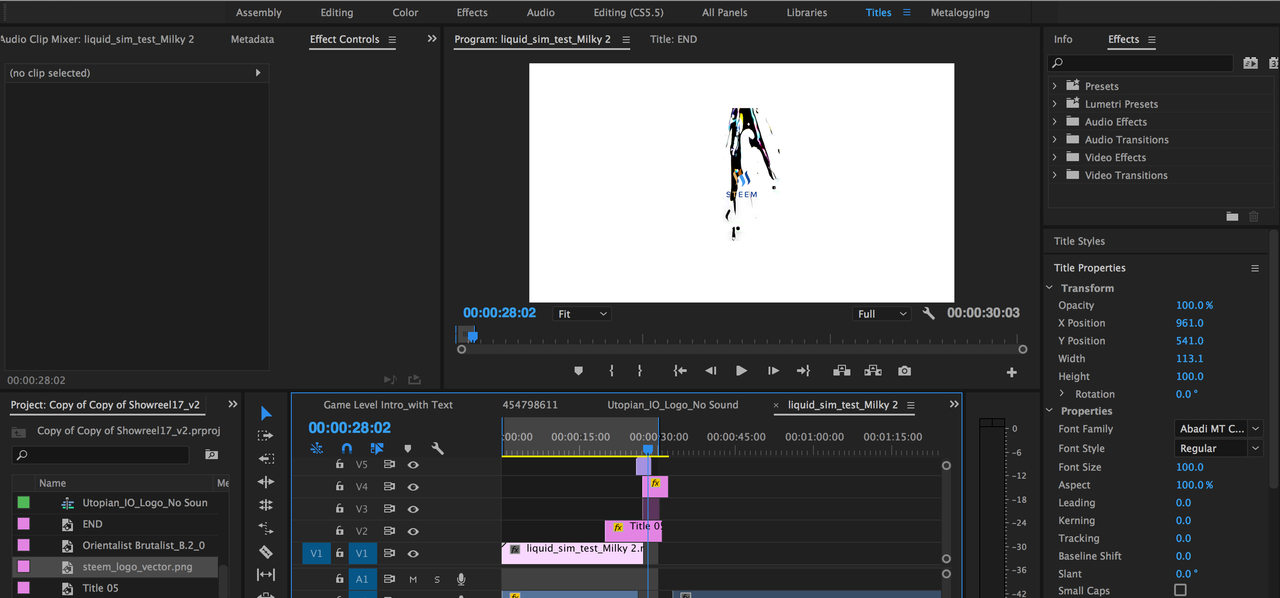1280x598 pixels.
Task: Open the Info panel tab
Action: coord(1063,39)
